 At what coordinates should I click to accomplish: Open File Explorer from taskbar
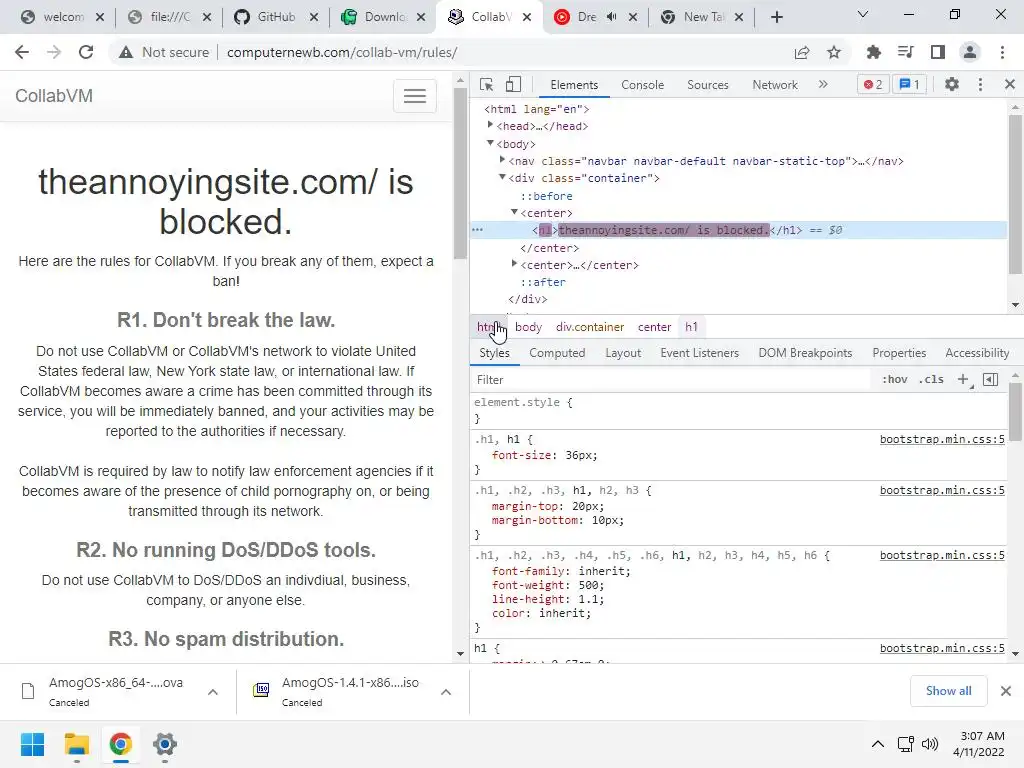pos(76,744)
